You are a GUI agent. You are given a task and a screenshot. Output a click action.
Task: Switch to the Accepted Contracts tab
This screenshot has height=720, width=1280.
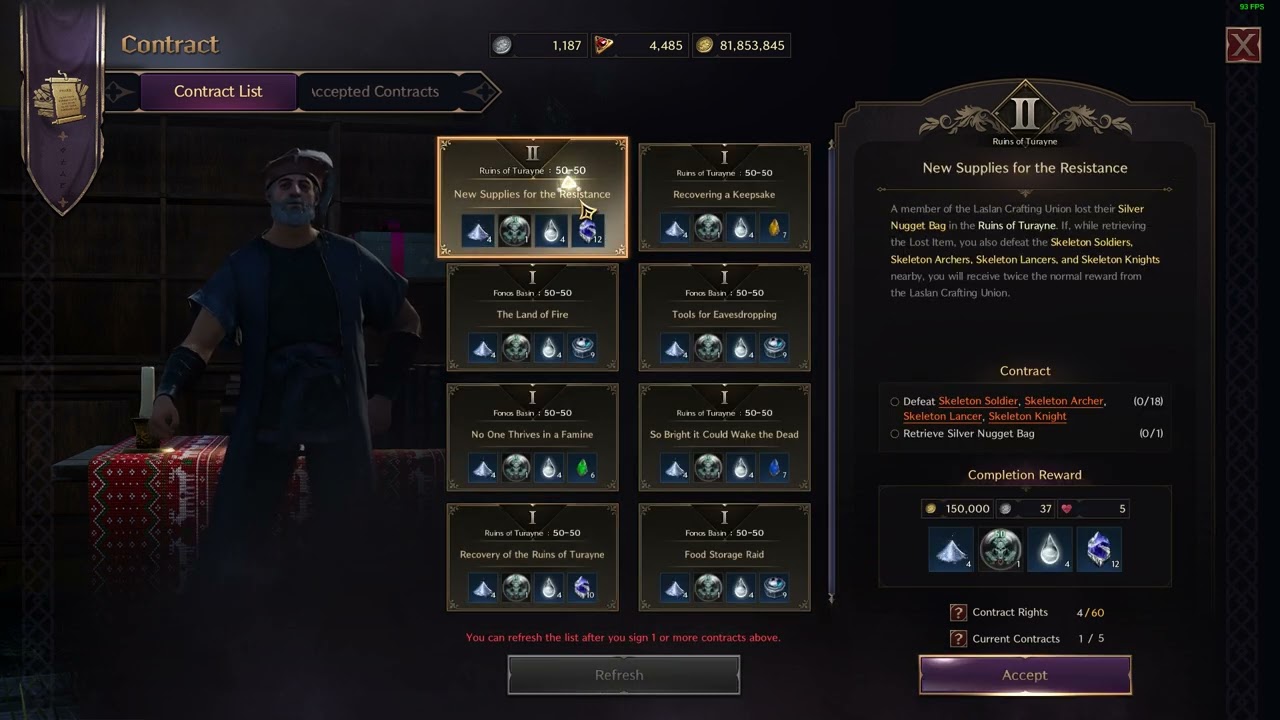tap(376, 91)
